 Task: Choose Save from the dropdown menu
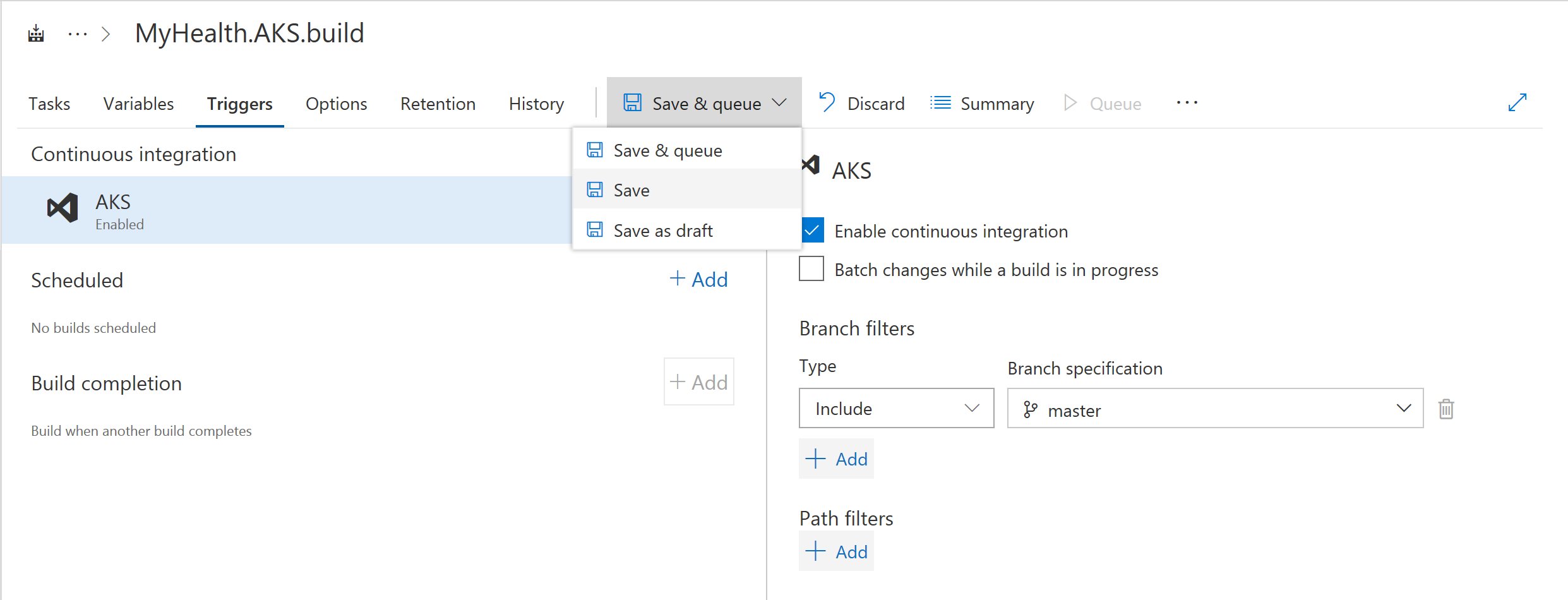pos(687,189)
